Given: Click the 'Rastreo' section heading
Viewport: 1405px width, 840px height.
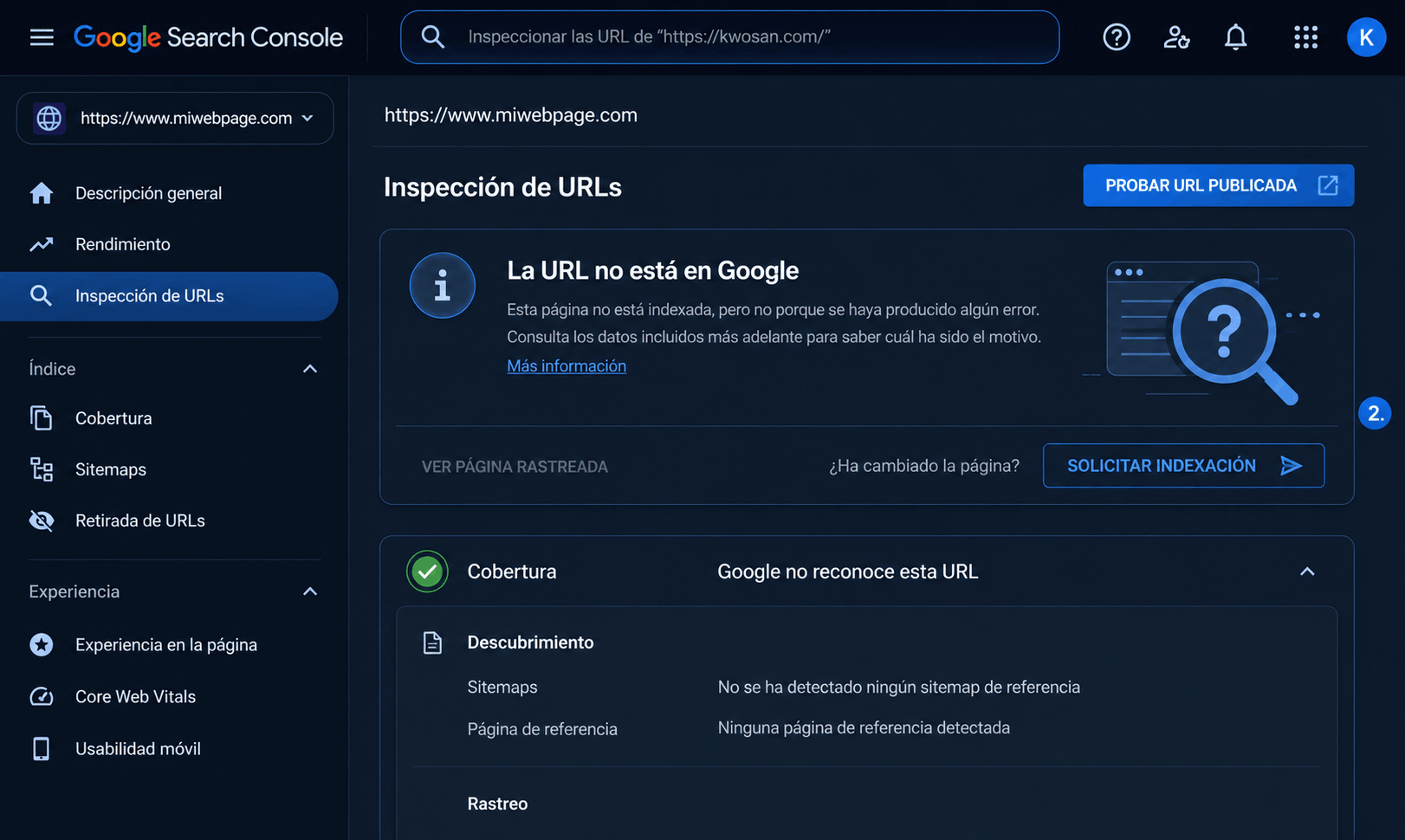Looking at the screenshot, I should point(497,804).
